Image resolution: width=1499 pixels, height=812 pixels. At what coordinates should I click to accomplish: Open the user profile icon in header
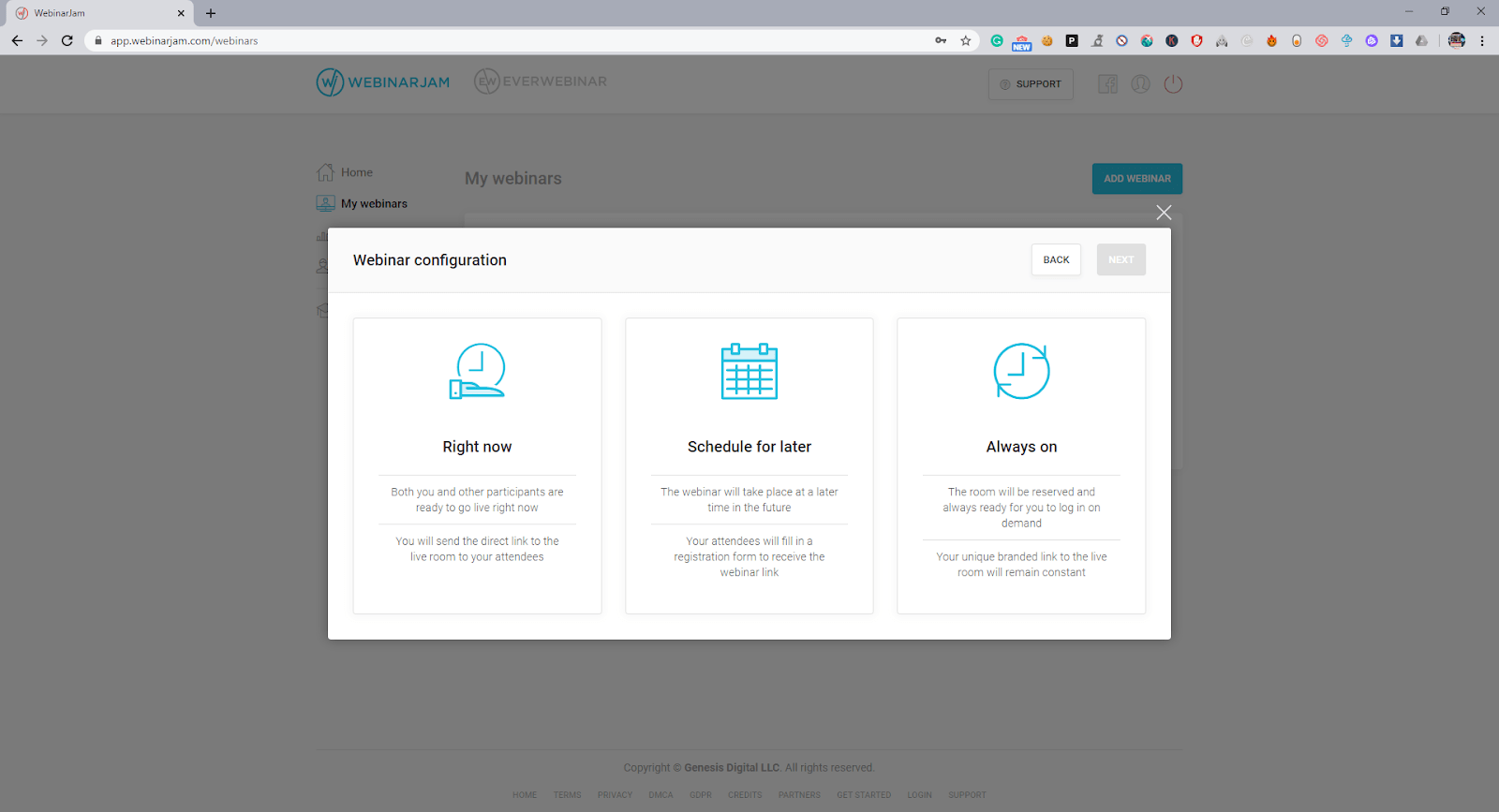coord(1140,84)
